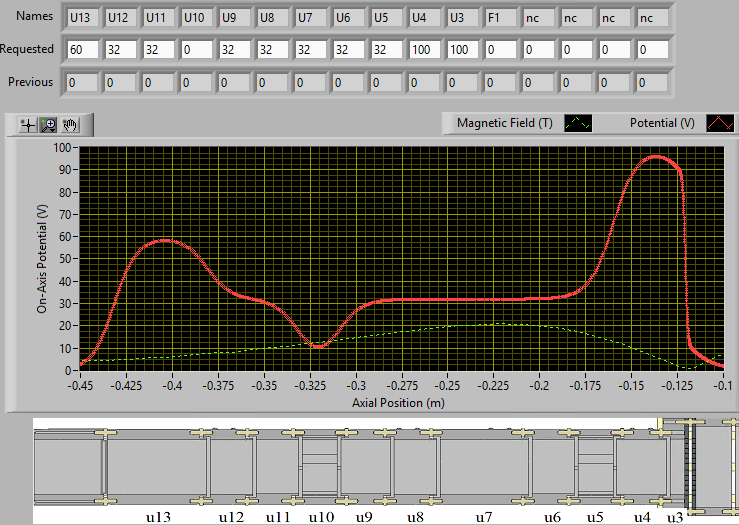
Task: Click the 50 tick on the Y axis
Action: click(65, 259)
